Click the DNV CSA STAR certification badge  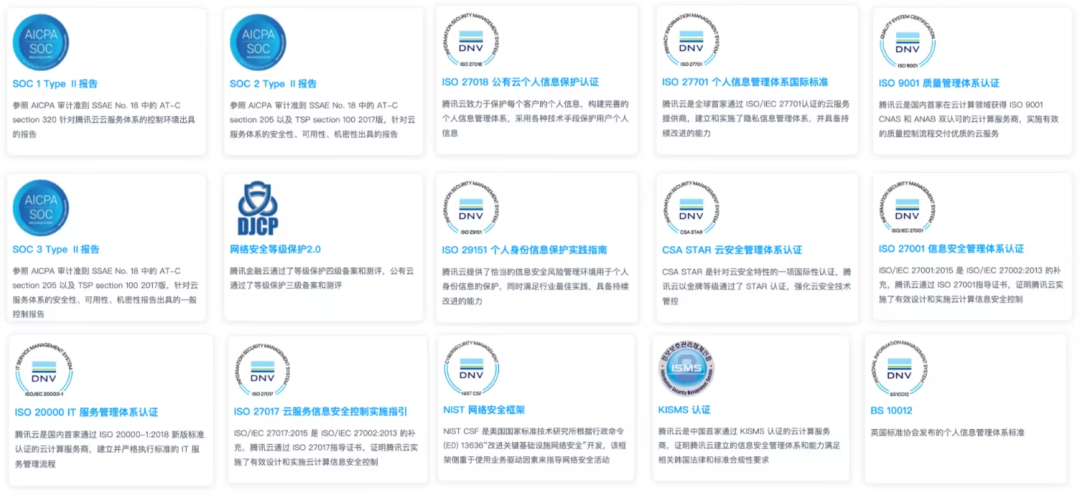coord(692,208)
